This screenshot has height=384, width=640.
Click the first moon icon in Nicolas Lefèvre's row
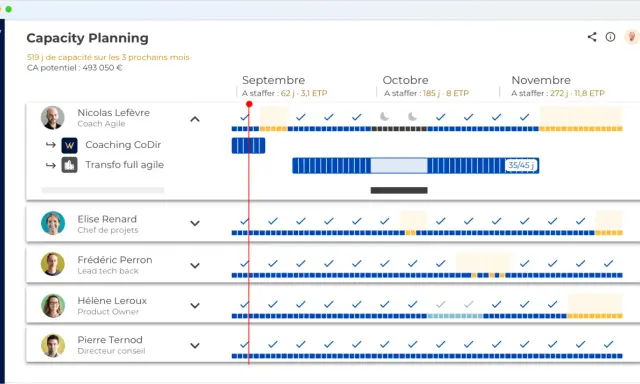[x=384, y=117]
